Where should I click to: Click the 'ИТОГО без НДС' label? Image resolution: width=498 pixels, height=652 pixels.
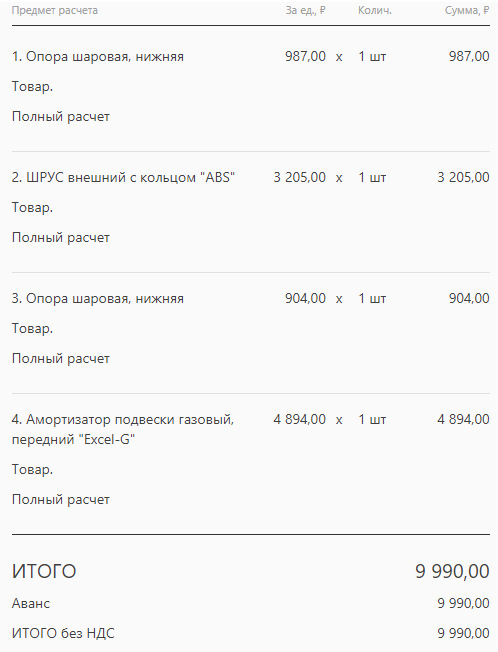pyautogui.click(x=63, y=633)
